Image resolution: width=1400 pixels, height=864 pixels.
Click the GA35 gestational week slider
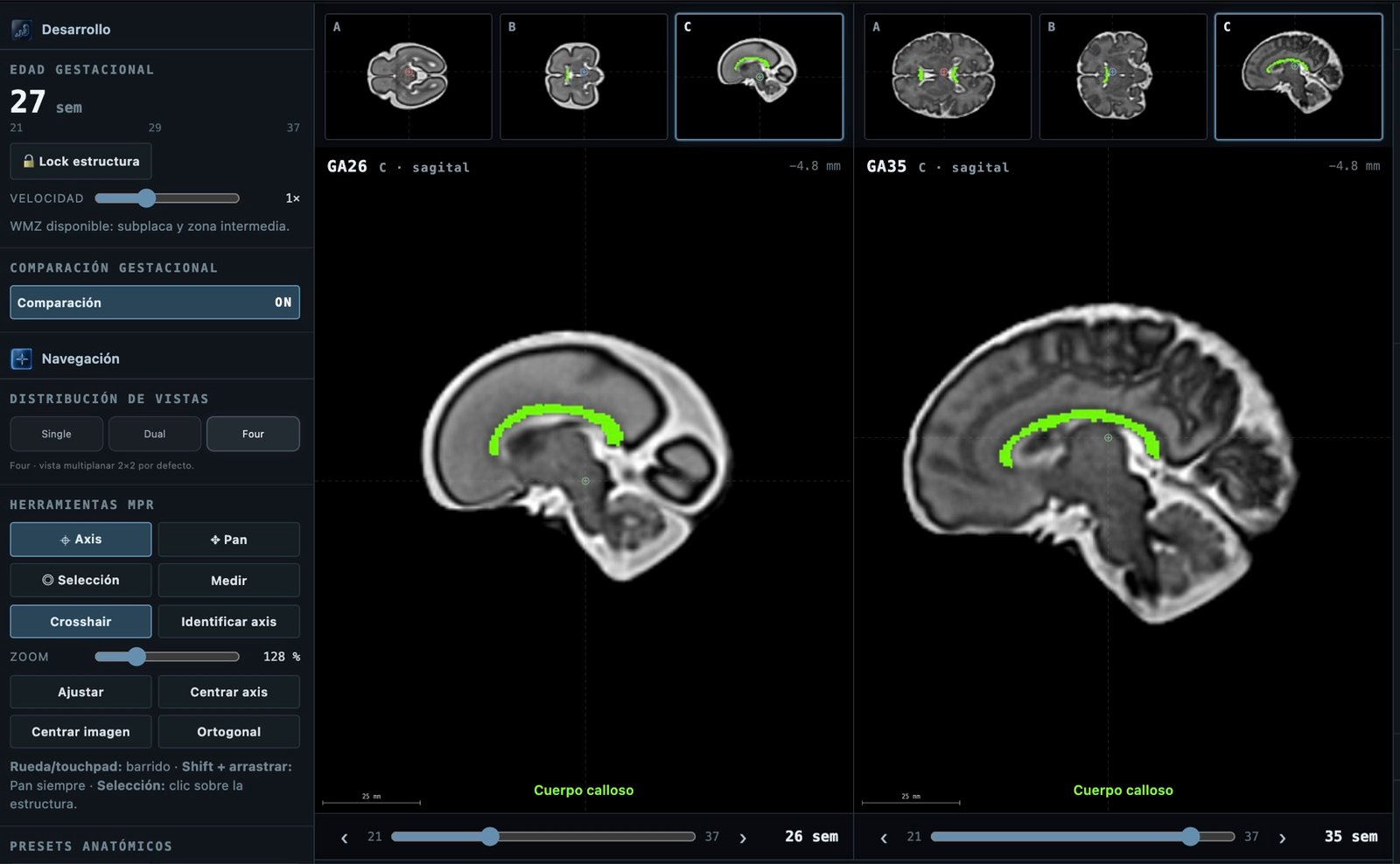[x=1082, y=837]
